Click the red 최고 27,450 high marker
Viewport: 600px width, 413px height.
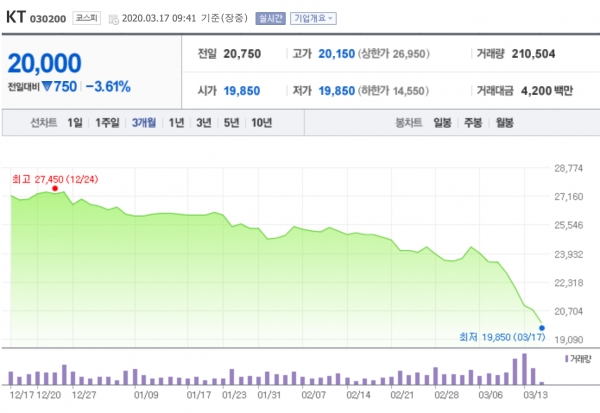pos(55,188)
